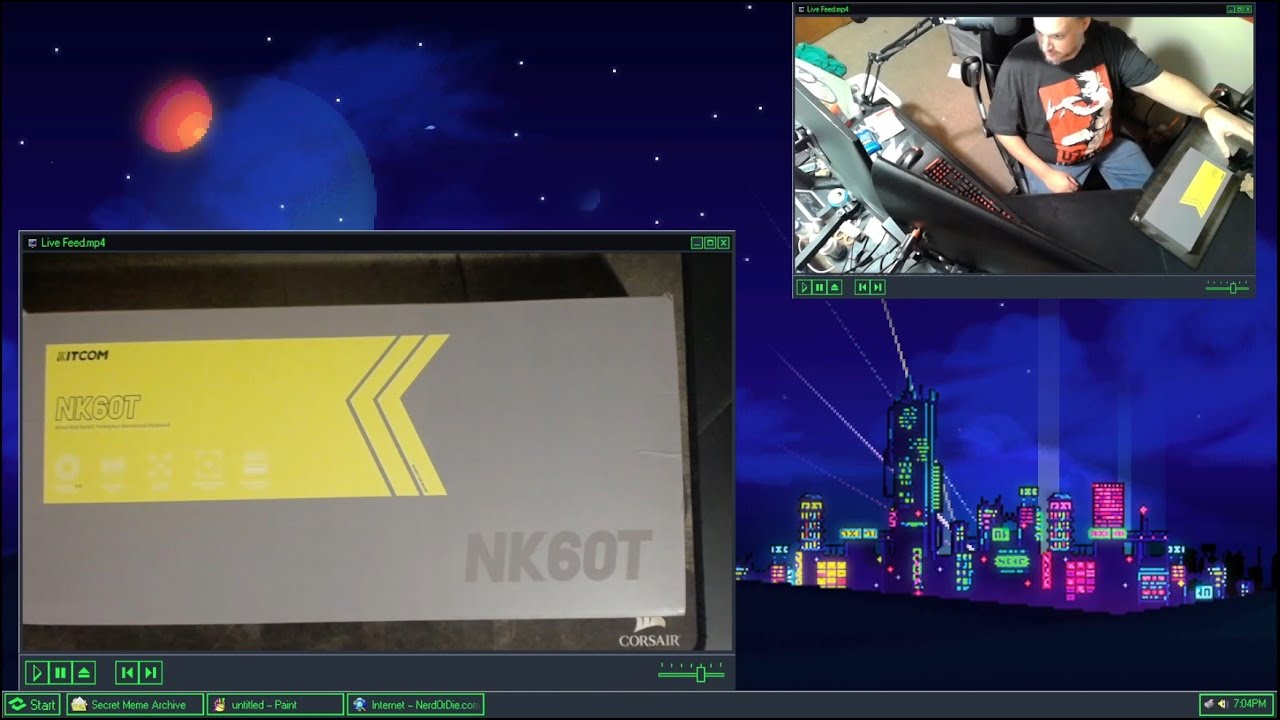The height and width of the screenshot is (720, 1280).
Task: Eject media in the NK60T box feed window
Action: [x=84, y=673]
